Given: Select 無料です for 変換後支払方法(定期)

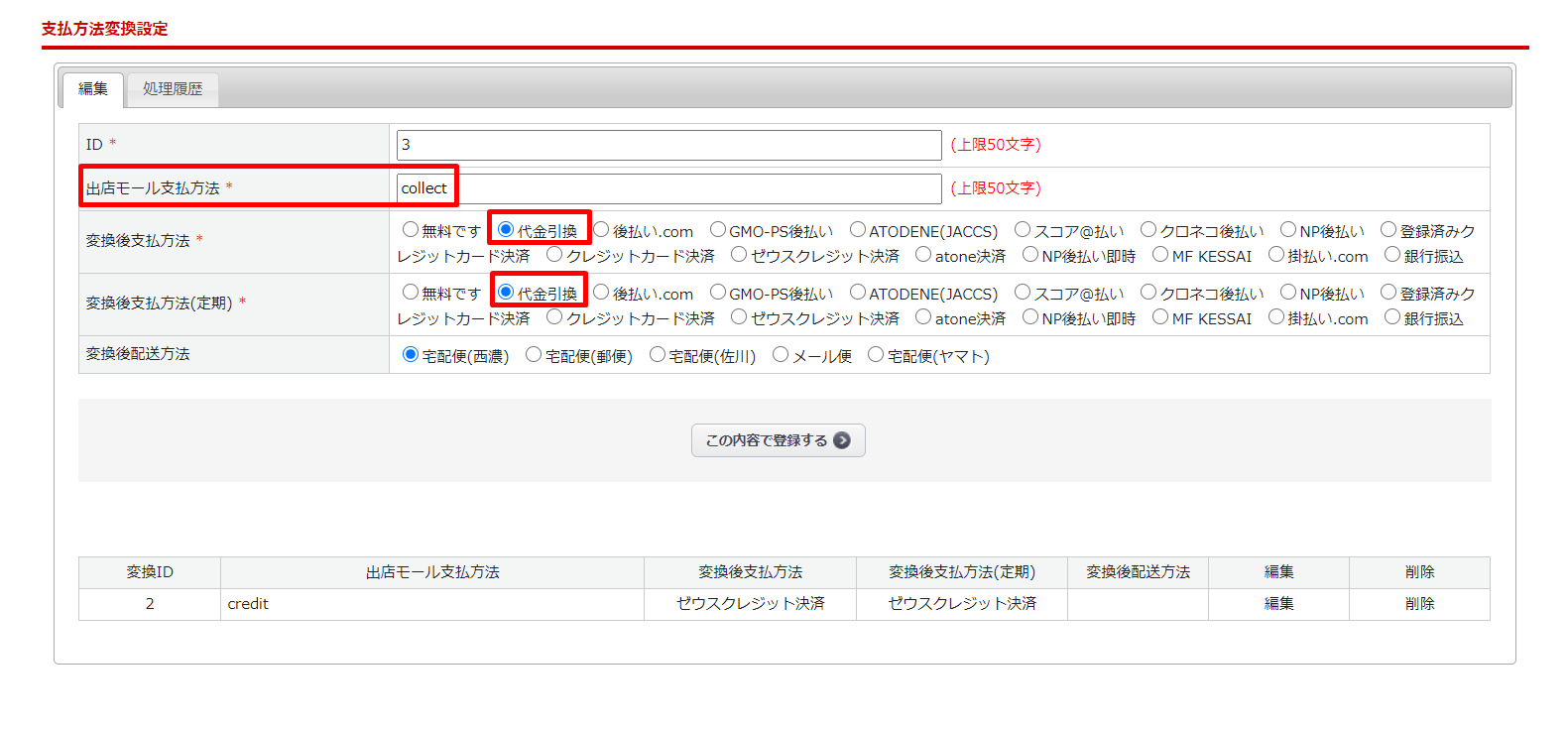Looking at the screenshot, I should 411,293.
